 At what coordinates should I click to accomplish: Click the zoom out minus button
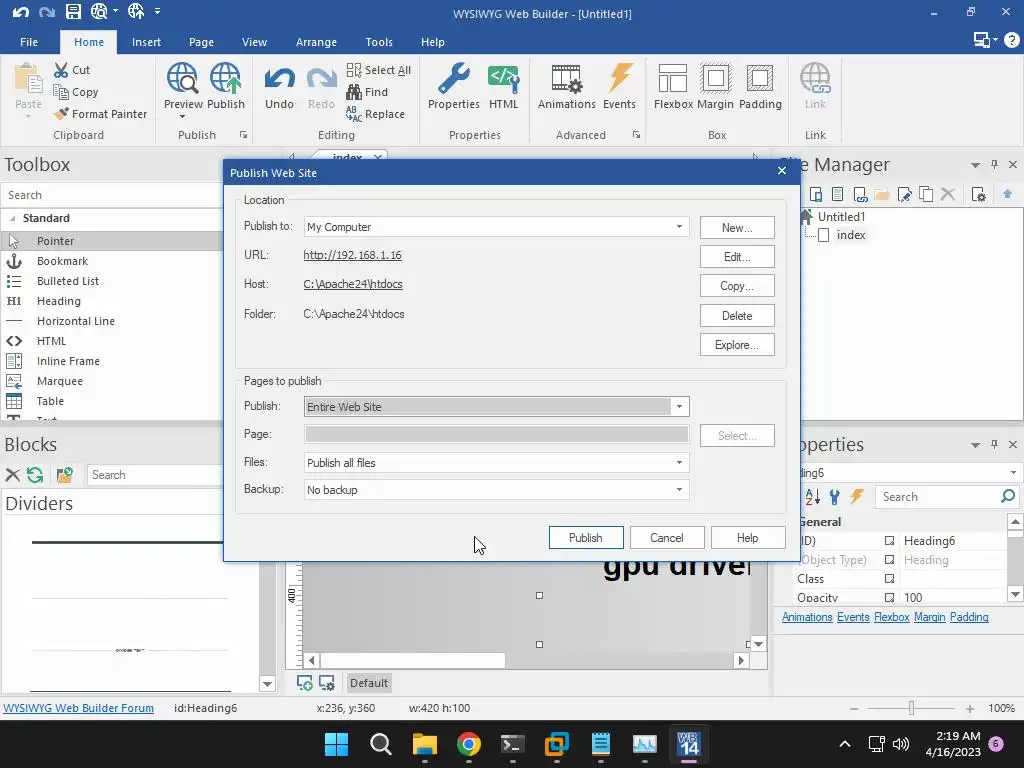(x=854, y=709)
